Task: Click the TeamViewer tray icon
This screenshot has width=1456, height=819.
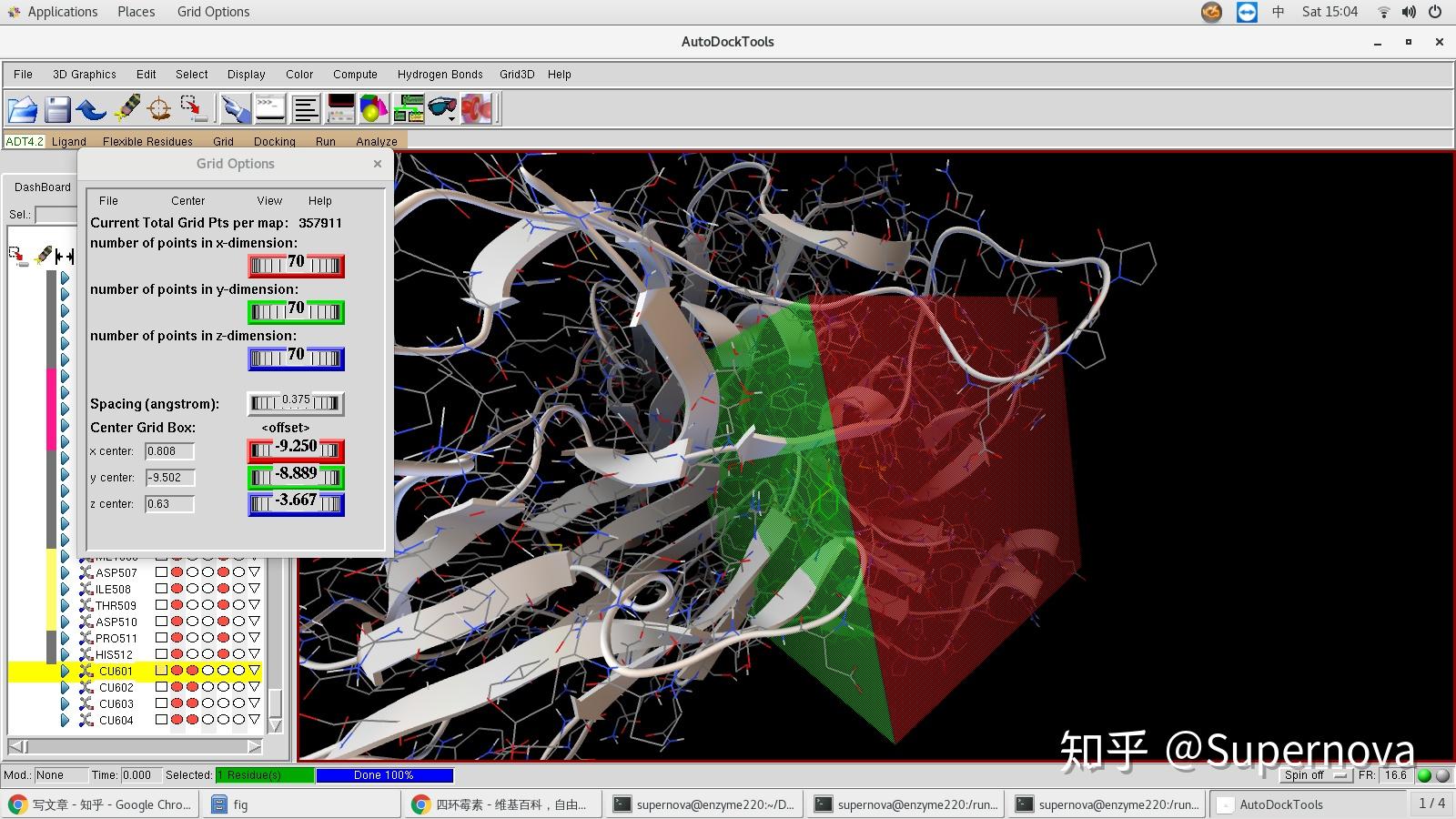Action: [x=1247, y=12]
